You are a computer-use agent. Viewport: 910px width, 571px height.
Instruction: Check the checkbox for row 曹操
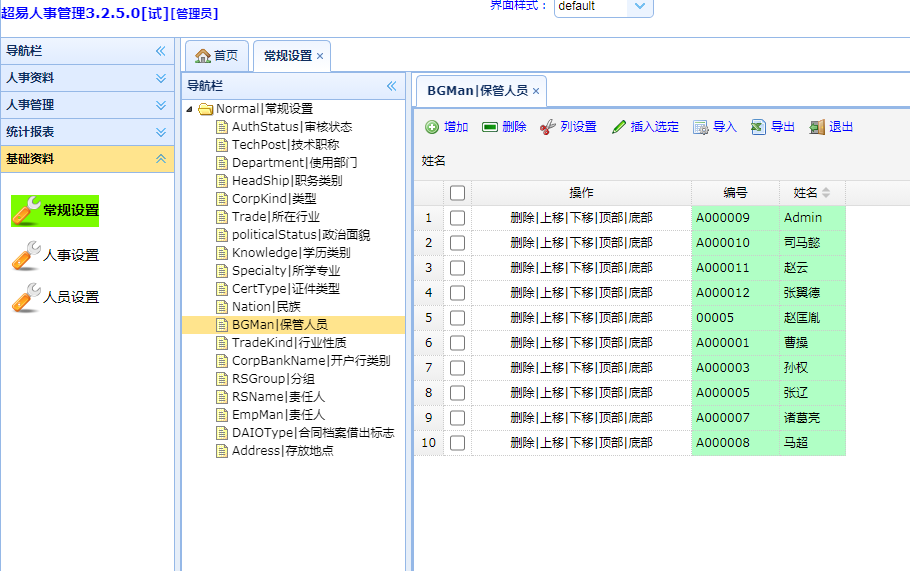coord(457,342)
